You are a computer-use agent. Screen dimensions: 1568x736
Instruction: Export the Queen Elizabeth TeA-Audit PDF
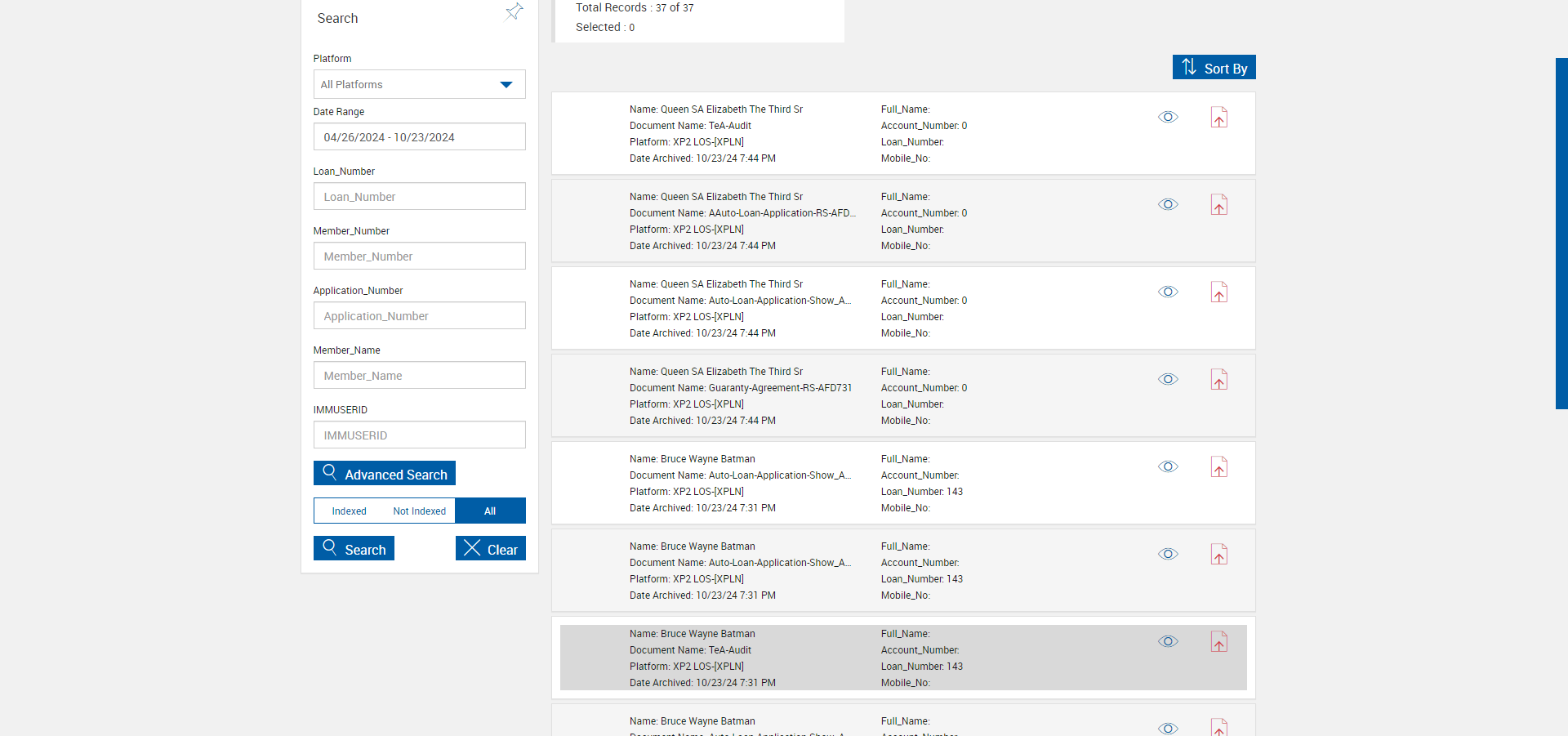tap(1219, 117)
